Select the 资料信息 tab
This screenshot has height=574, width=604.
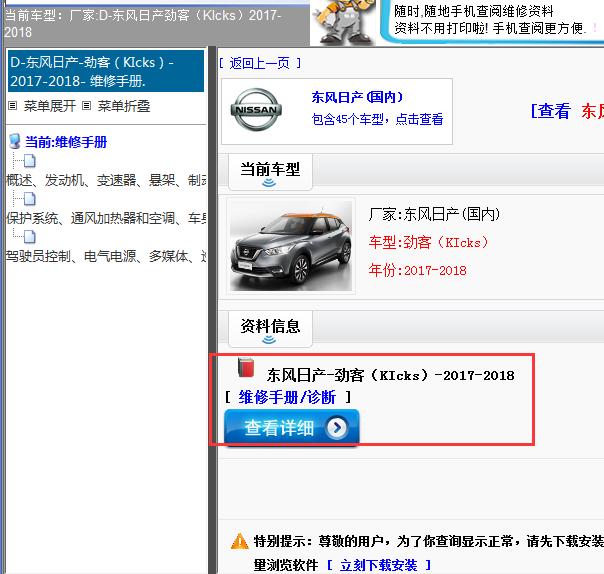[x=270, y=329]
